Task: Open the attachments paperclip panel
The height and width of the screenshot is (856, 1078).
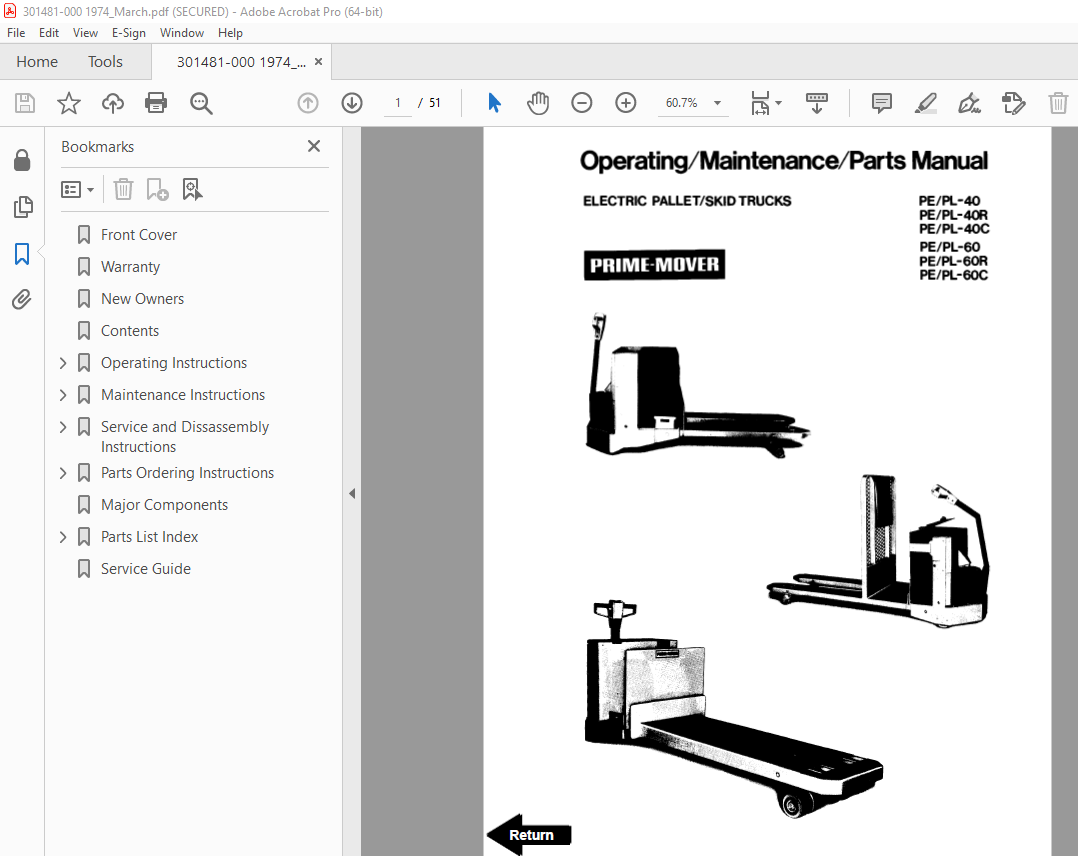Action: 22,300
